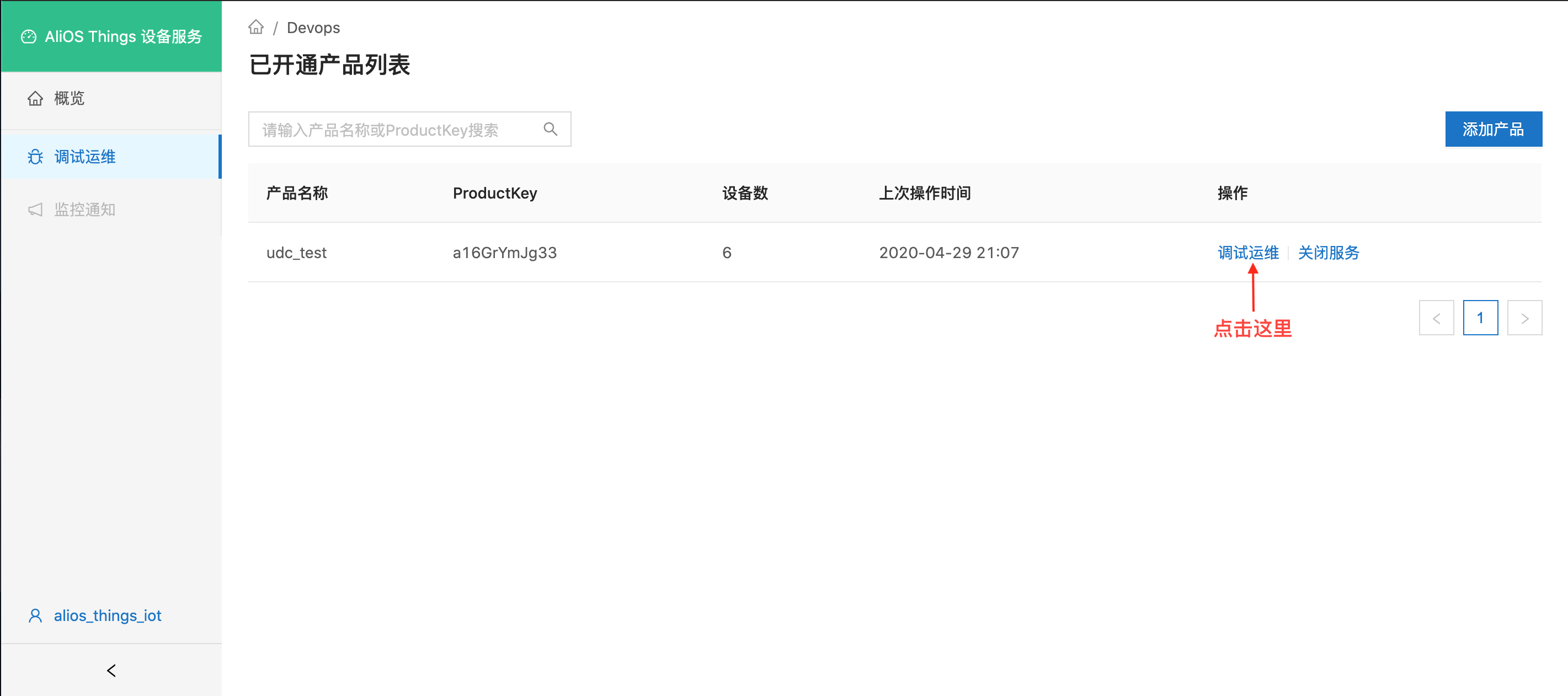This screenshot has width=1568, height=696.
Task: Click the 添加产品 button
Action: coord(1494,129)
